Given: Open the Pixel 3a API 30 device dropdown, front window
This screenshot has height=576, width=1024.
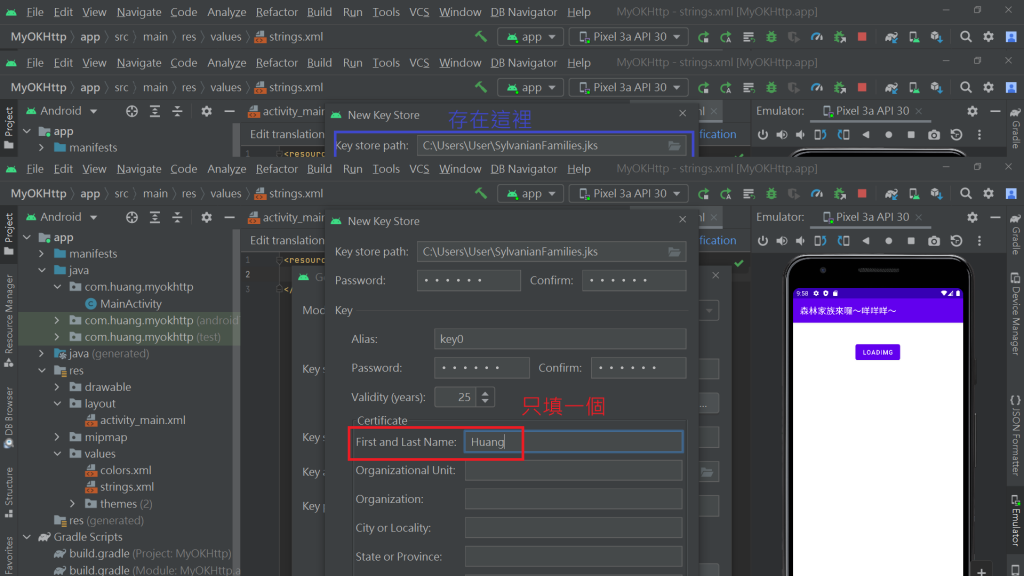Looking at the screenshot, I should pyautogui.click(x=629, y=193).
